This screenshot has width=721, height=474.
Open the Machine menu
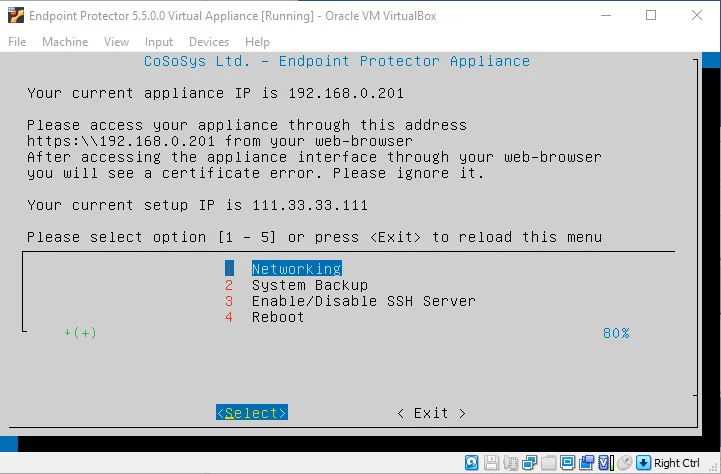pyautogui.click(x=65, y=42)
